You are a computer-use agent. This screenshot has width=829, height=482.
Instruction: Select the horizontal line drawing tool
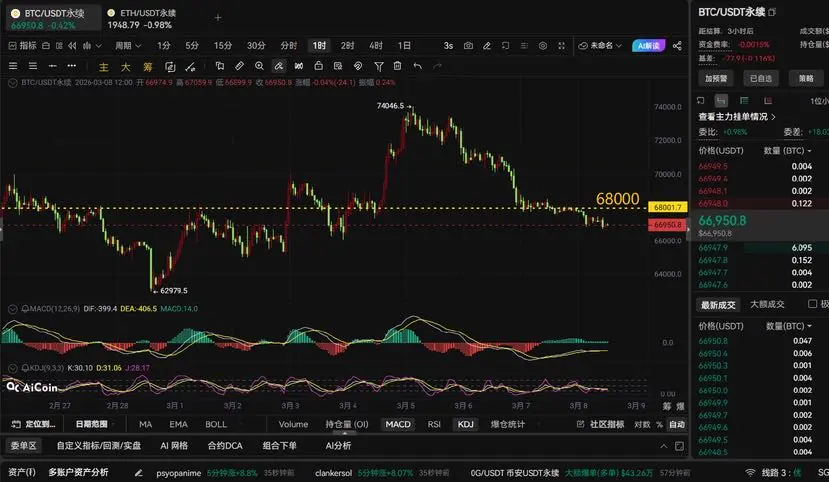pyautogui.click(x=52, y=66)
